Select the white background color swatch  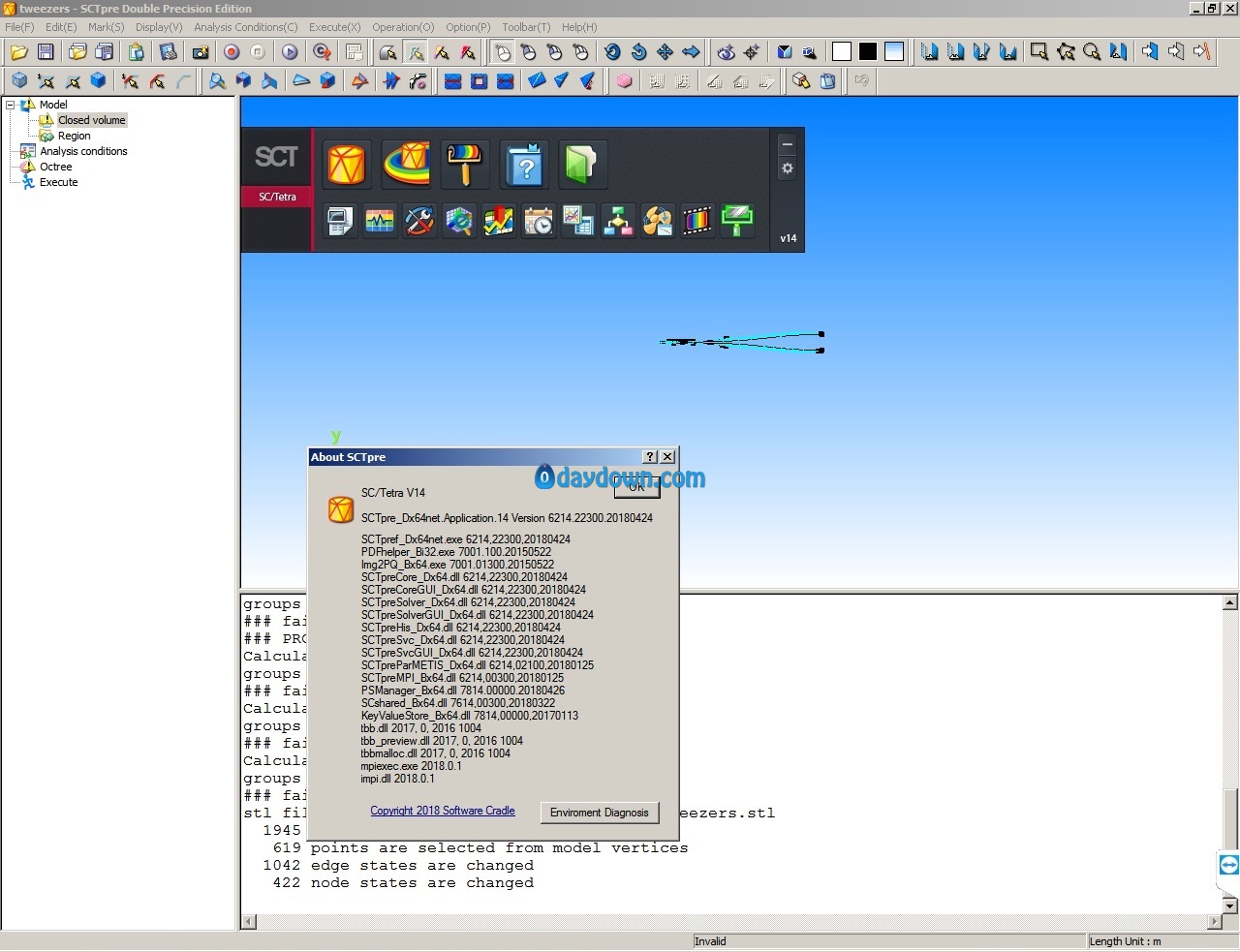click(842, 52)
